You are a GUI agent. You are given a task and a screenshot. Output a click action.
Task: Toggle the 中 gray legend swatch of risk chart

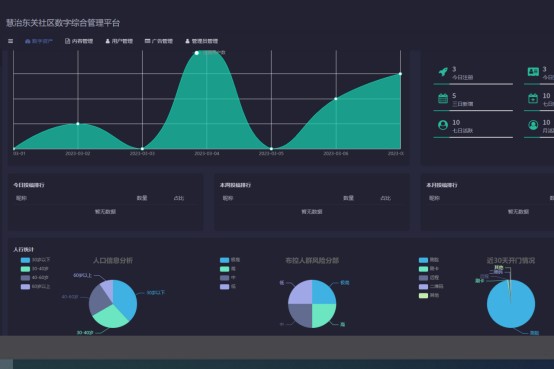[224, 278]
